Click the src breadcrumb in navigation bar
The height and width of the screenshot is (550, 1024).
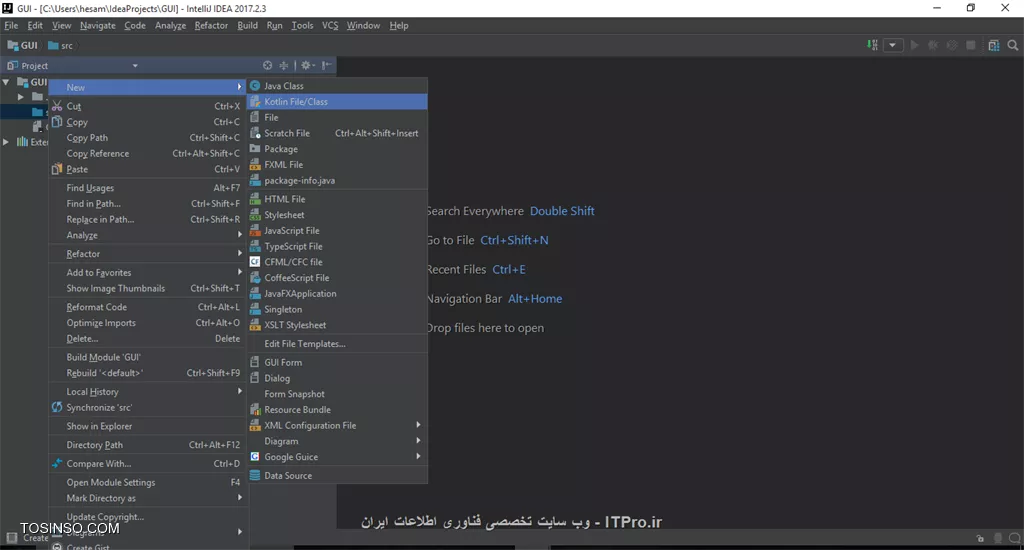[61, 46]
